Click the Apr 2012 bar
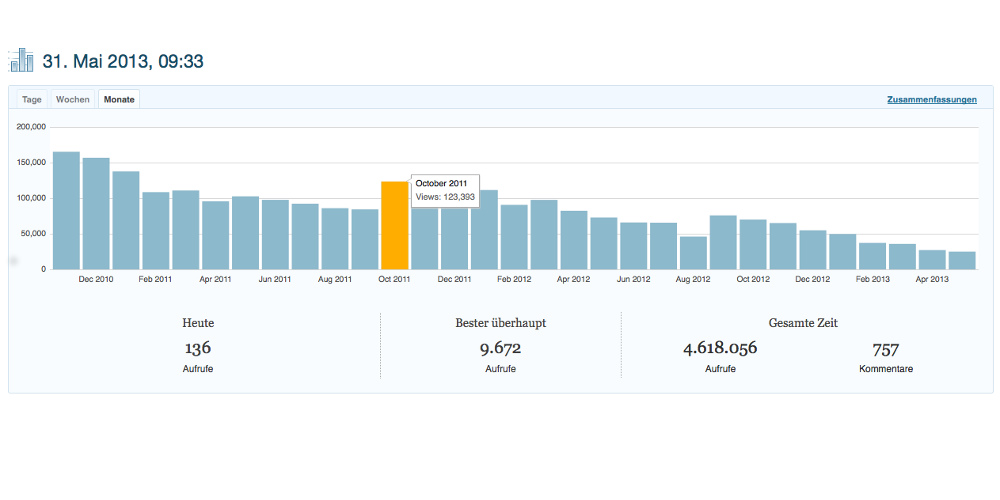 (573, 240)
